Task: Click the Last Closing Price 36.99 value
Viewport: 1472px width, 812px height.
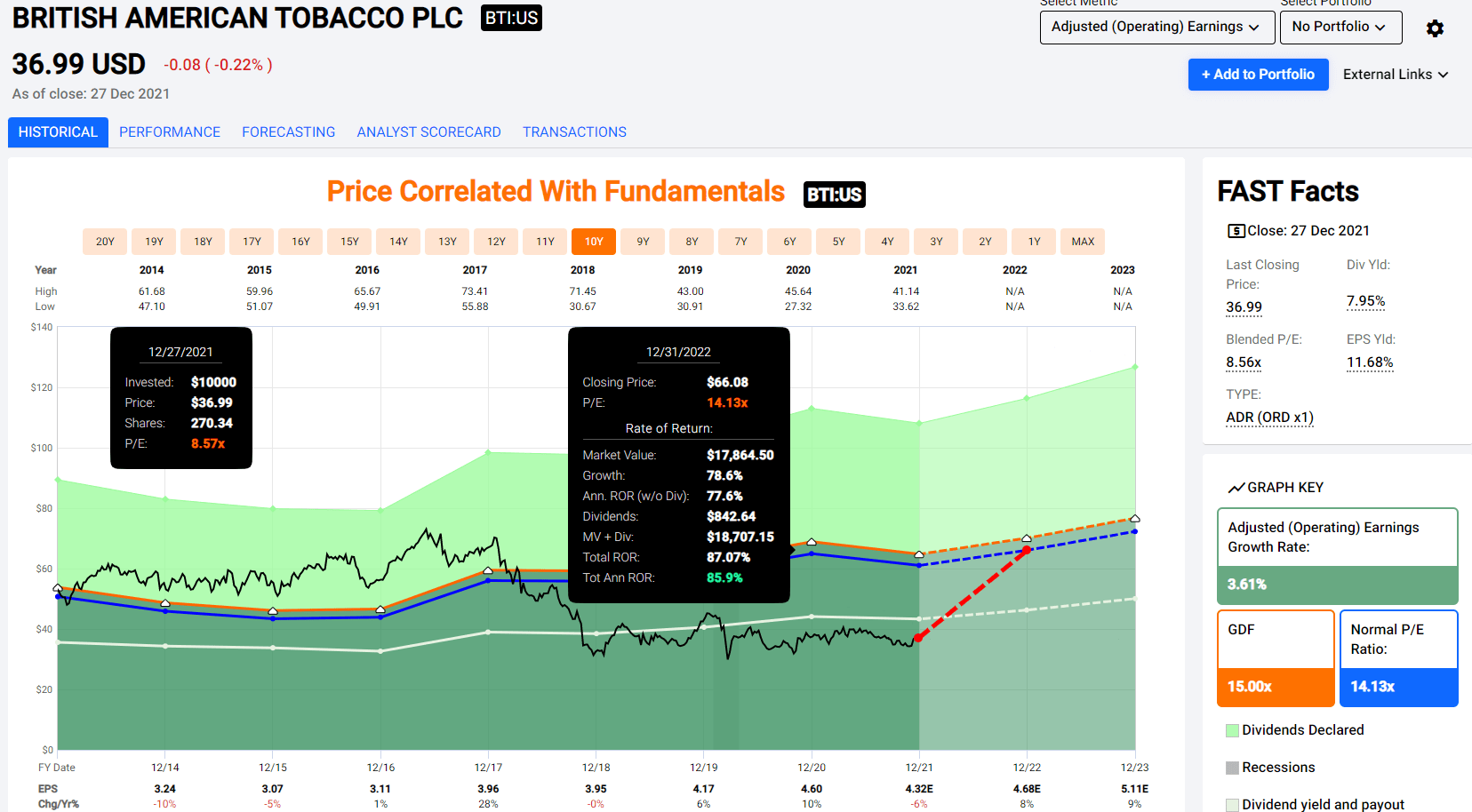Action: 1244,307
